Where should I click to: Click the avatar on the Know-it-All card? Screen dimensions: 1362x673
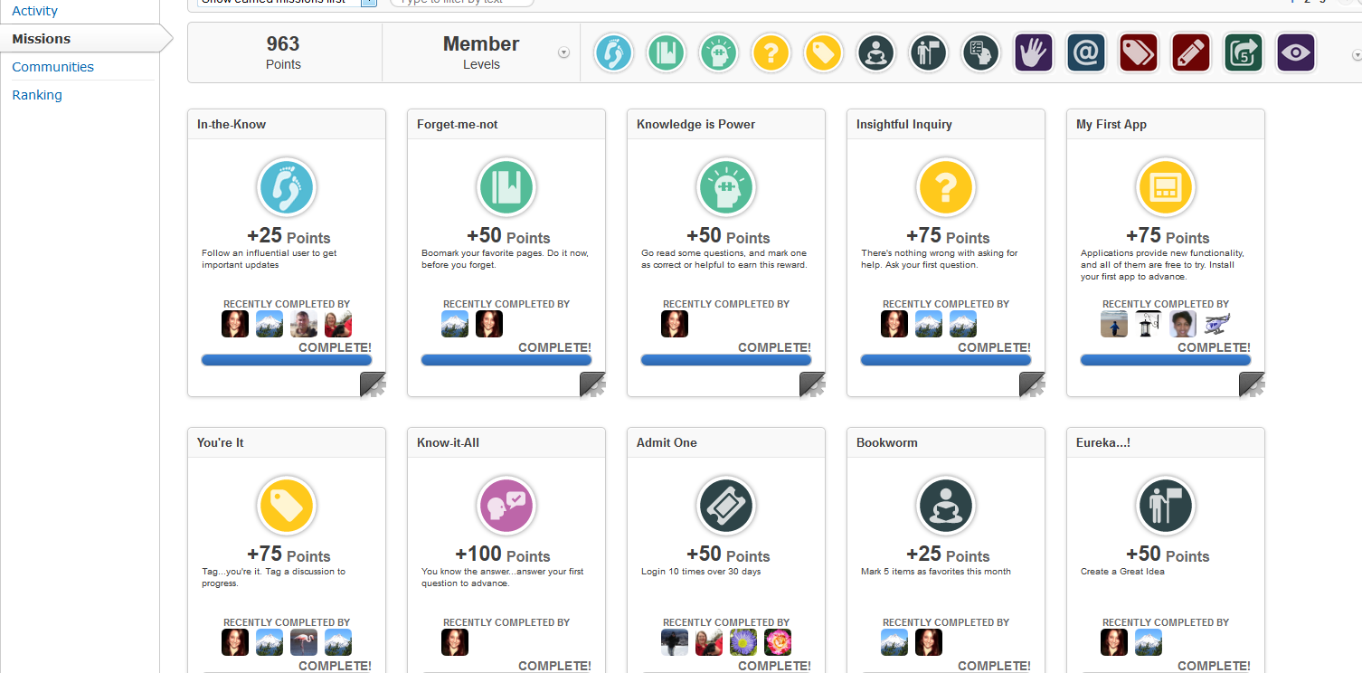coord(455,642)
